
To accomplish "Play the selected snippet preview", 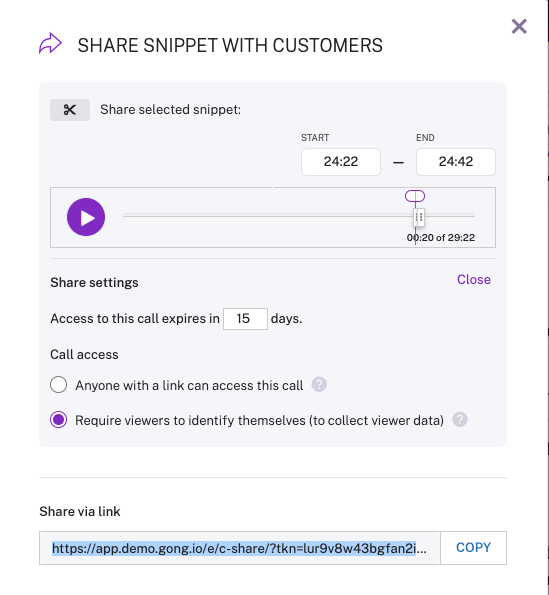I will [x=86, y=217].
